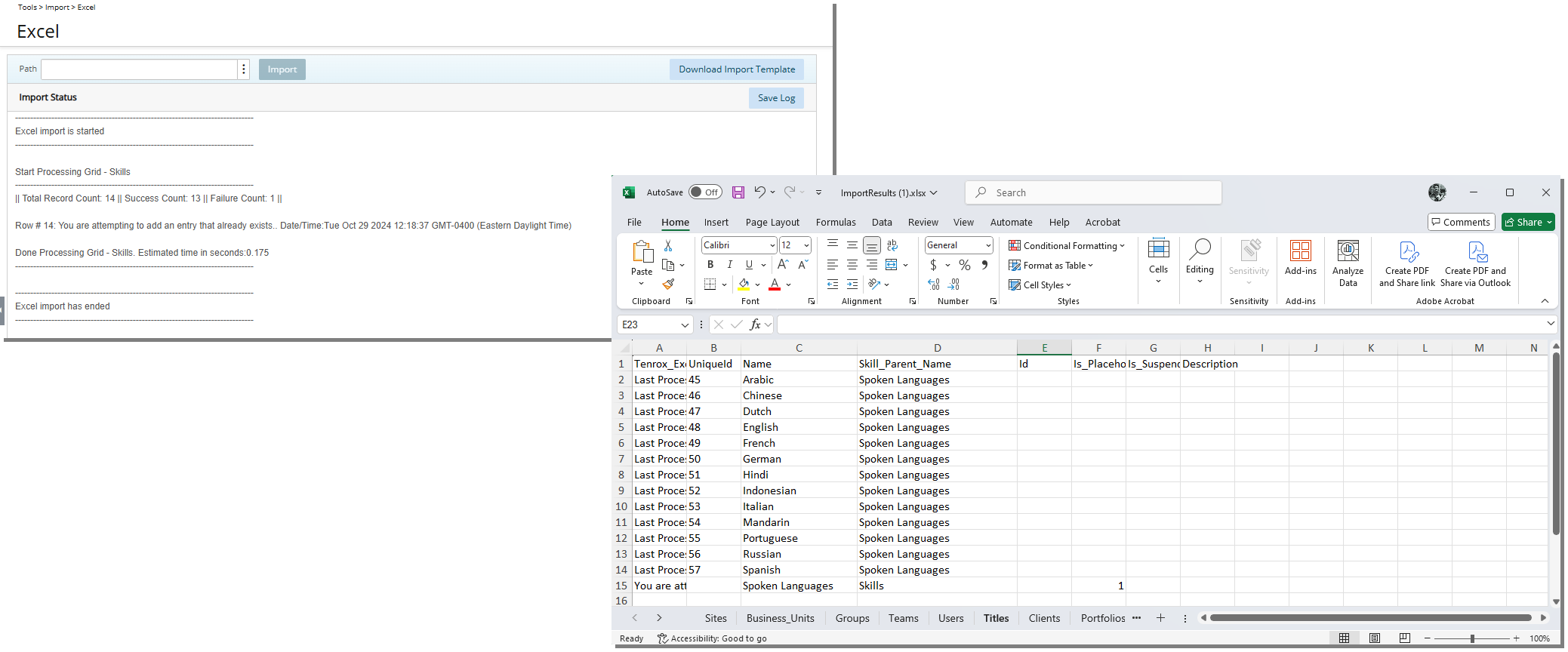Click the Percent Style icon
This screenshot has width=1568, height=652.
coord(965,265)
